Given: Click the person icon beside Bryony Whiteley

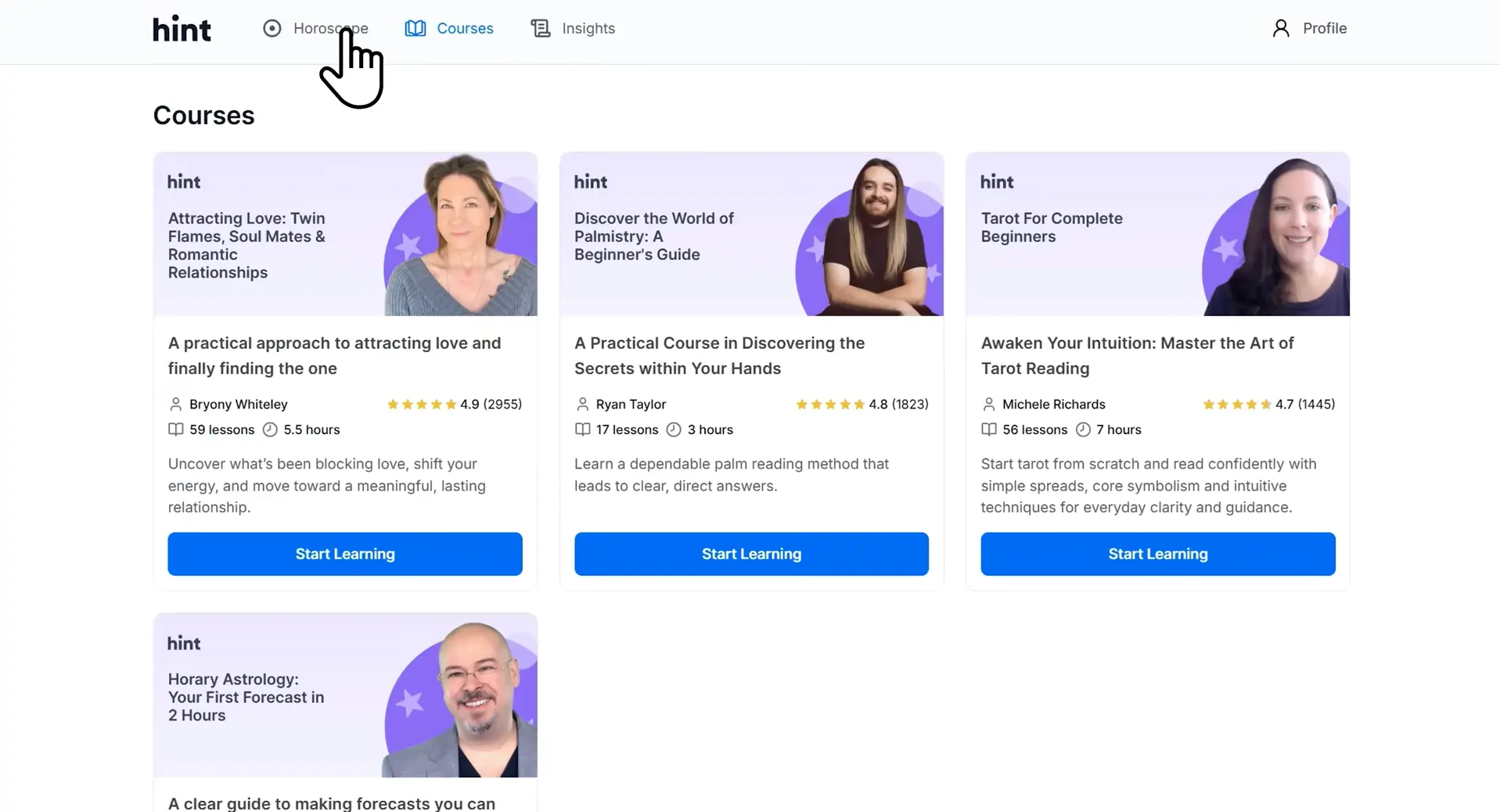Looking at the screenshot, I should pyautogui.click(x=175, y=404).
